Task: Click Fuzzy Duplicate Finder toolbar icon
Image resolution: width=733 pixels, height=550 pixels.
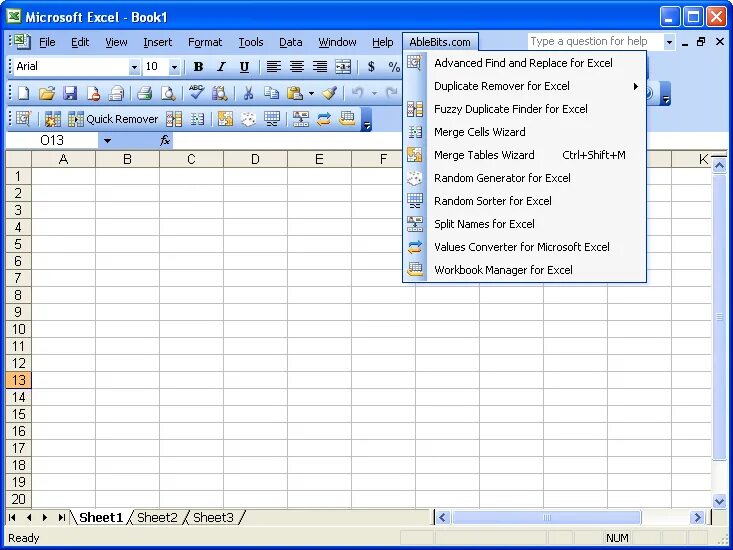Action: (x=174, y=119)
